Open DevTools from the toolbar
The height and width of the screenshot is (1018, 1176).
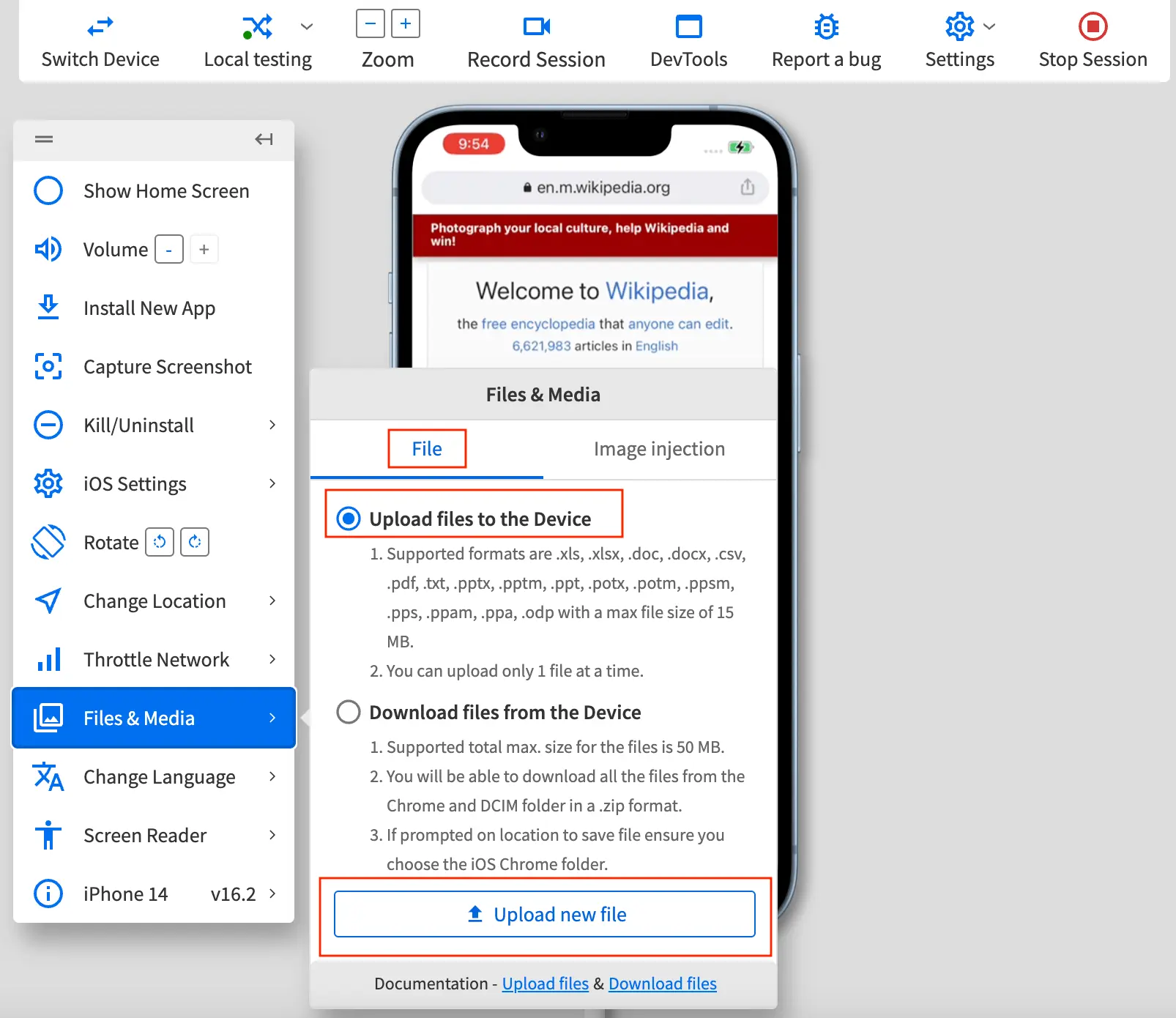click(688, 27)
